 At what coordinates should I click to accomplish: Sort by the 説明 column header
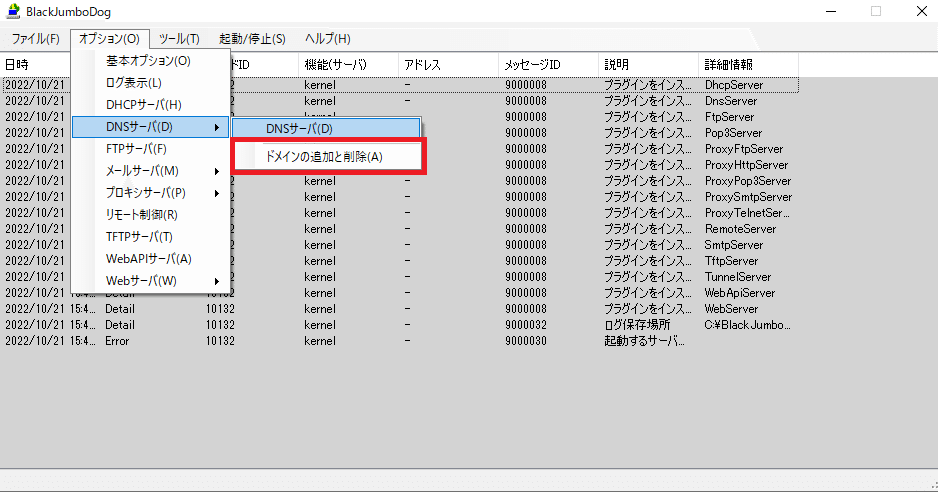[x=648, y=65]
